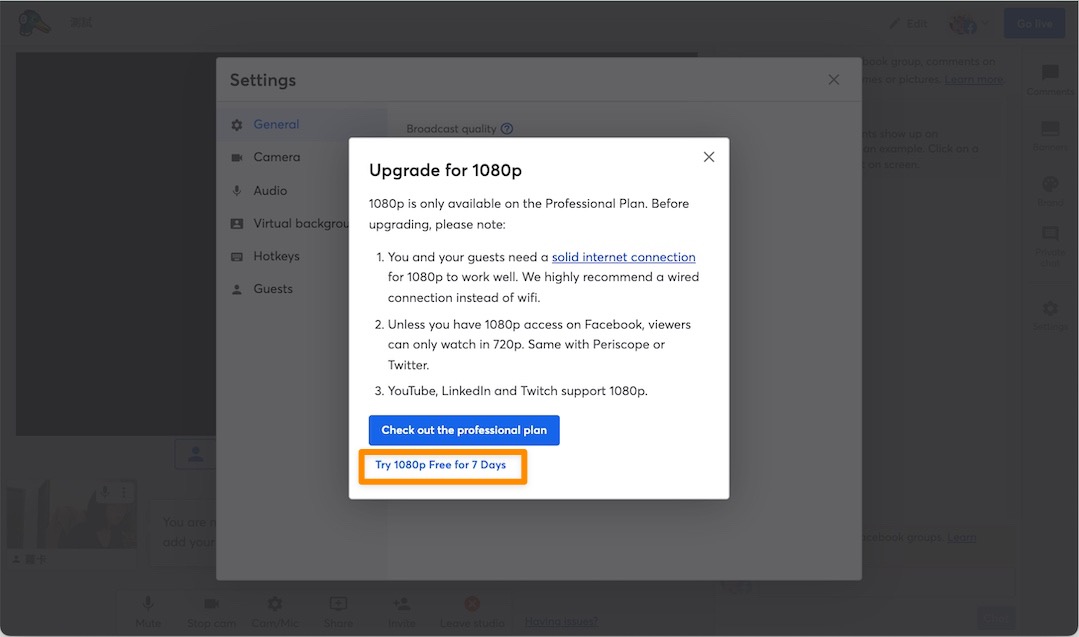The height and width of the screenshot is (637, 1079).
Task: Open the Comments sidebar icon
Action: coord(1050,72)
